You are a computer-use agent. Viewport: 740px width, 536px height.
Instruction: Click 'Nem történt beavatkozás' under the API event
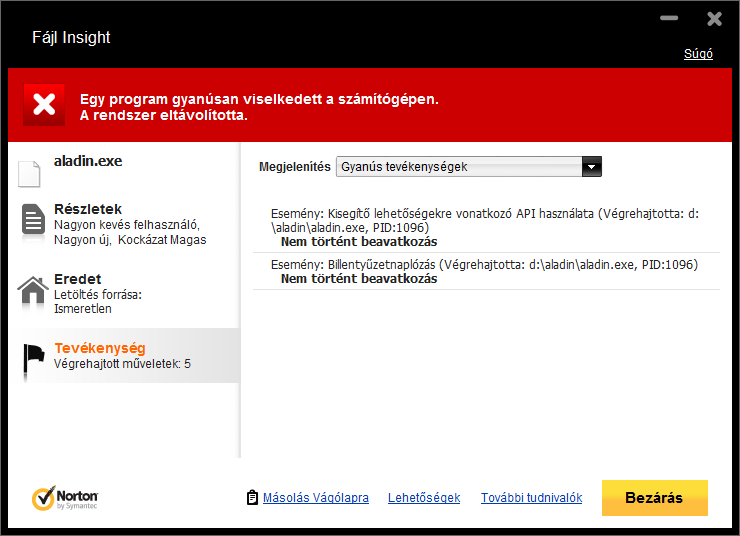(359, 242)
